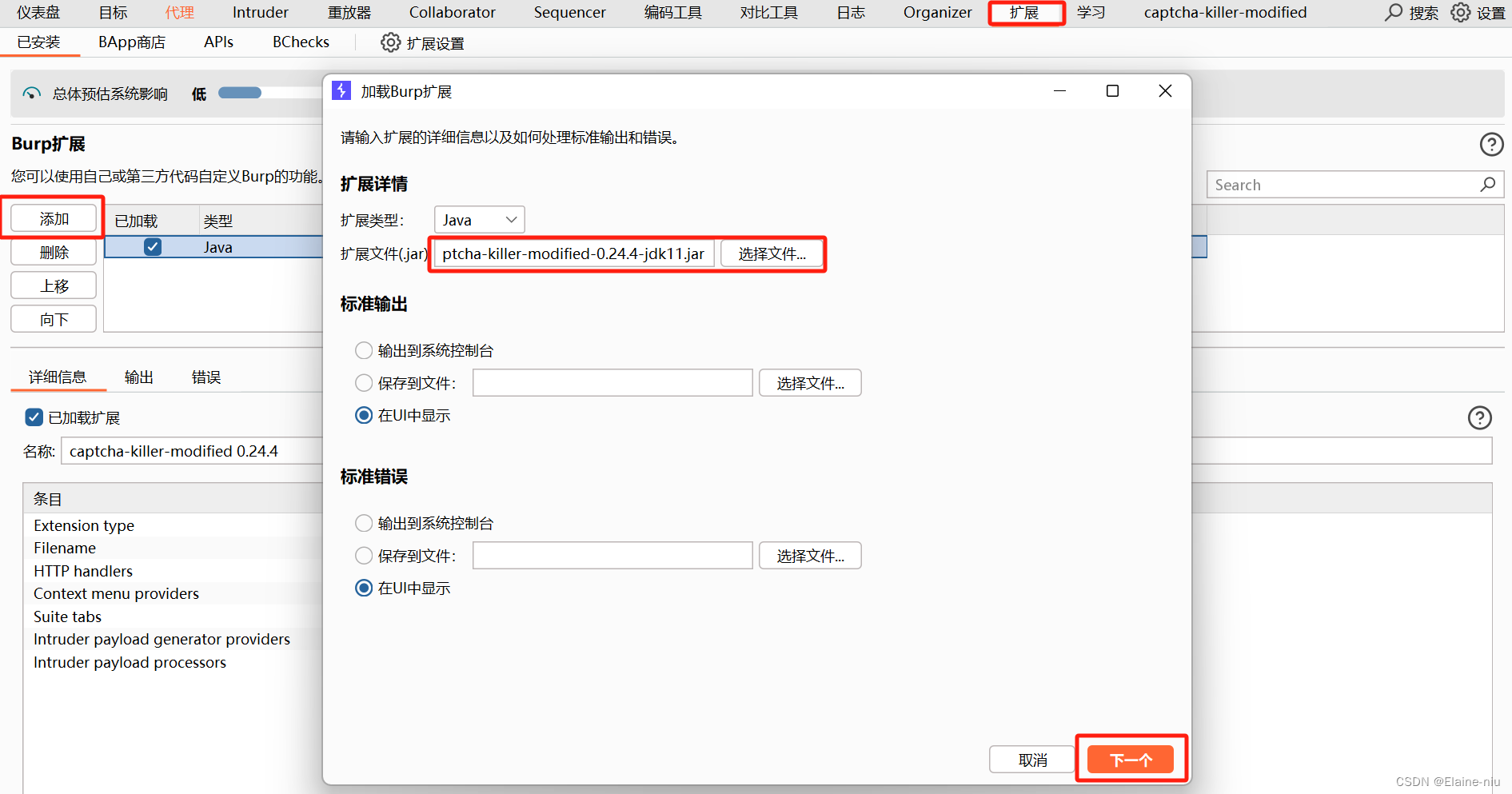This screenshot has height=794, width=1512.
Task: Open the settings gear icon
Action: pyautogui.click(x=1461, y=12)
